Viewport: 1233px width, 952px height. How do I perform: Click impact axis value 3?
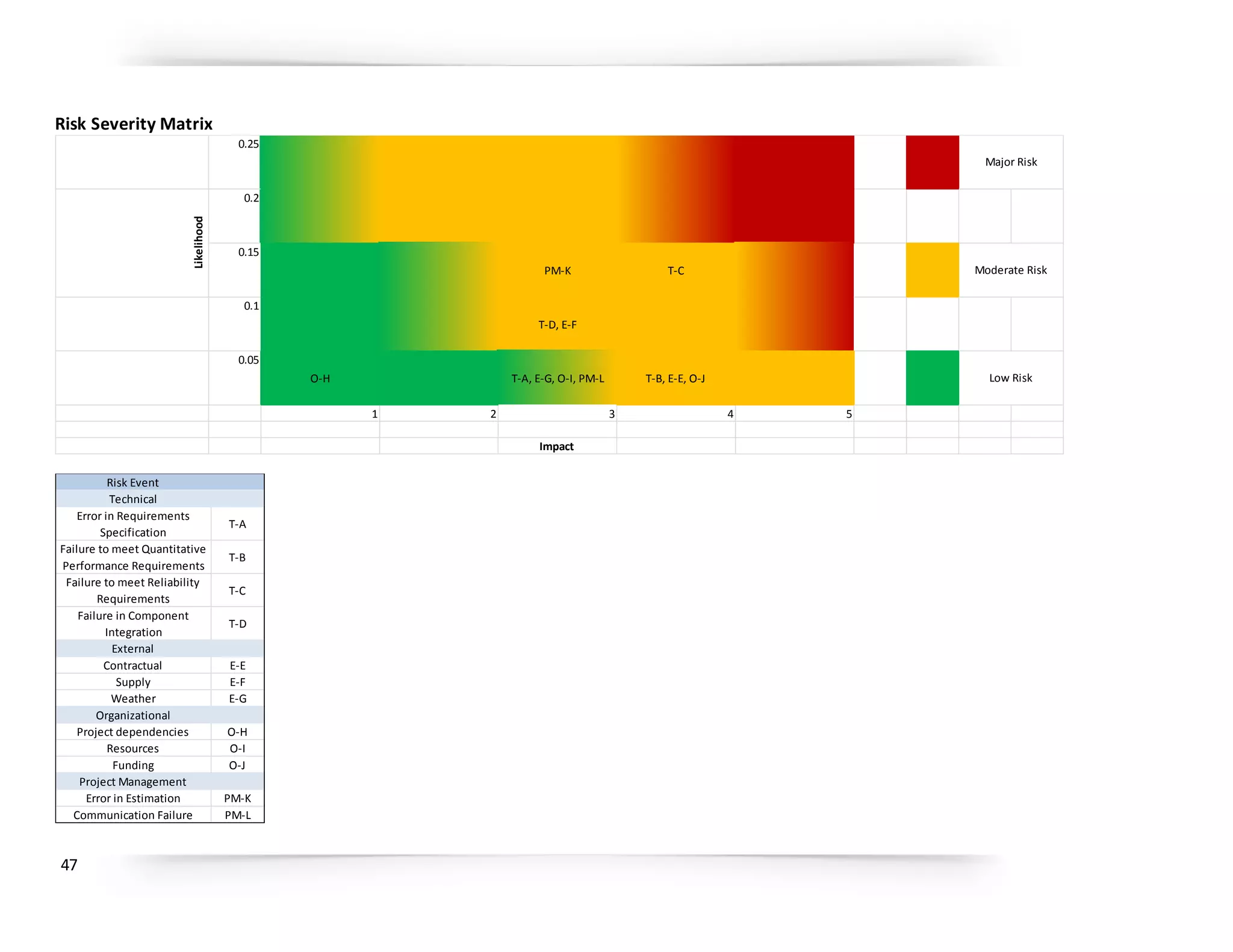coord(612,414)
